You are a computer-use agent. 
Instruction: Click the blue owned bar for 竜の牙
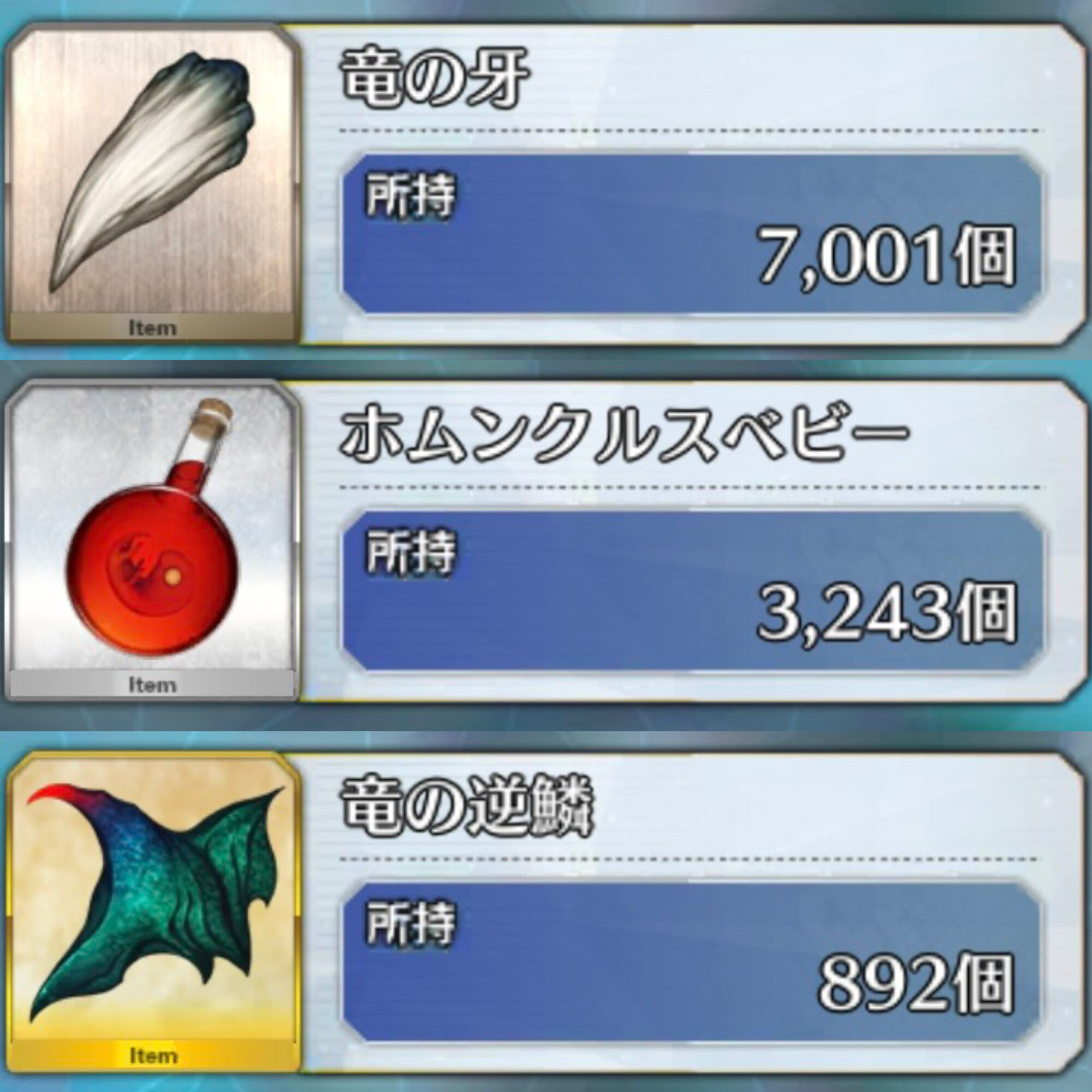click(692, 234)
